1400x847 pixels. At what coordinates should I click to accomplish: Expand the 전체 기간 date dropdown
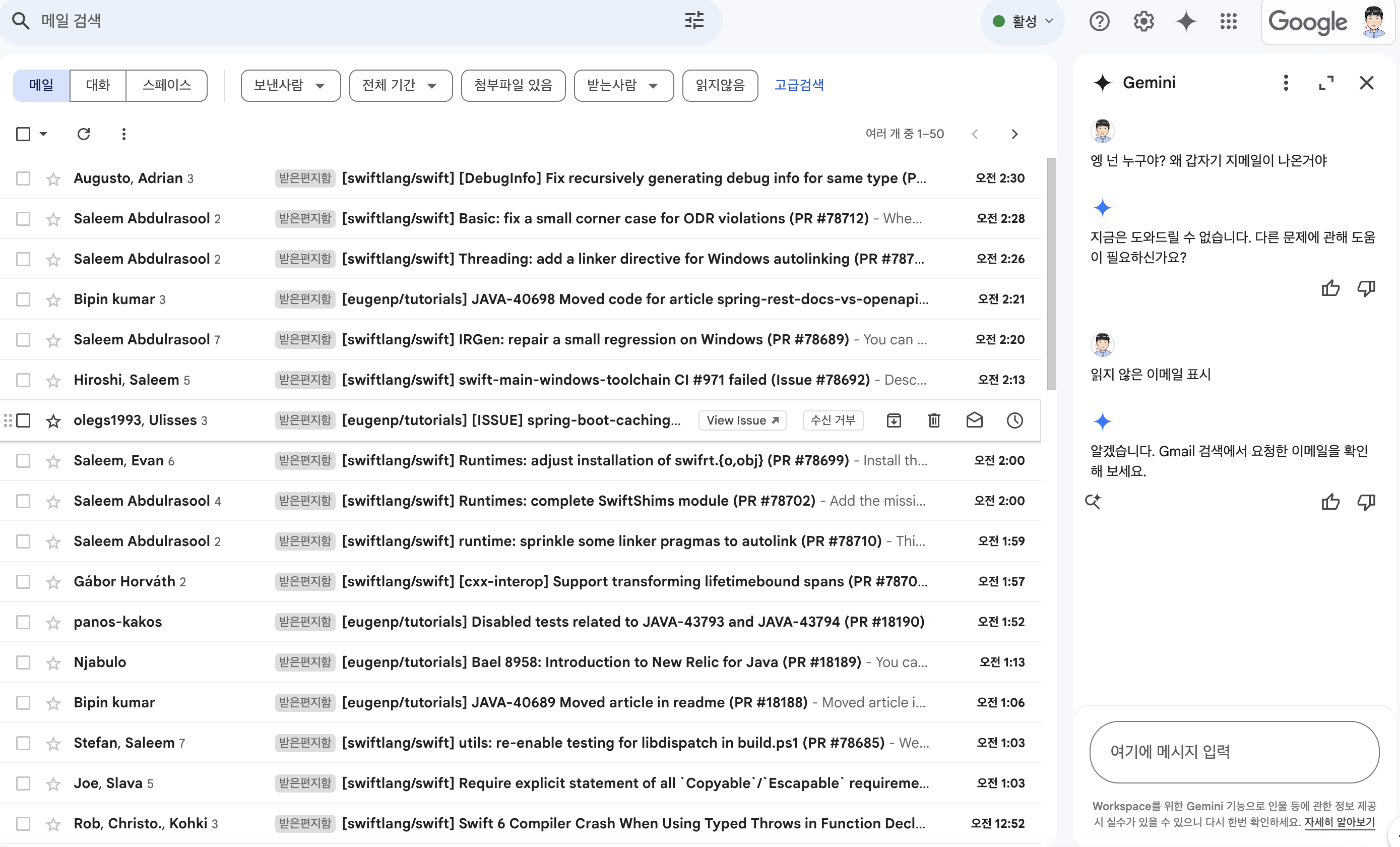pos(401,86)
